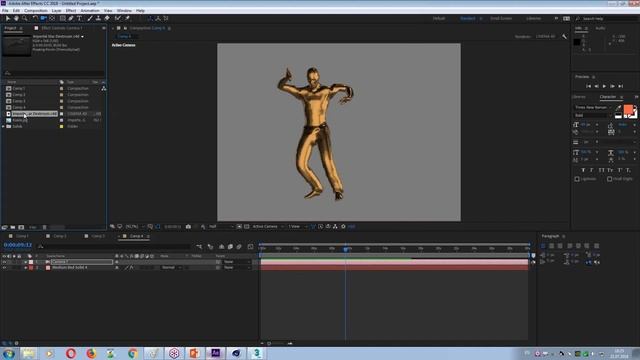Screen dimensions: 640x360
Task: Click the timeline current timecode field
Action: 18,245
